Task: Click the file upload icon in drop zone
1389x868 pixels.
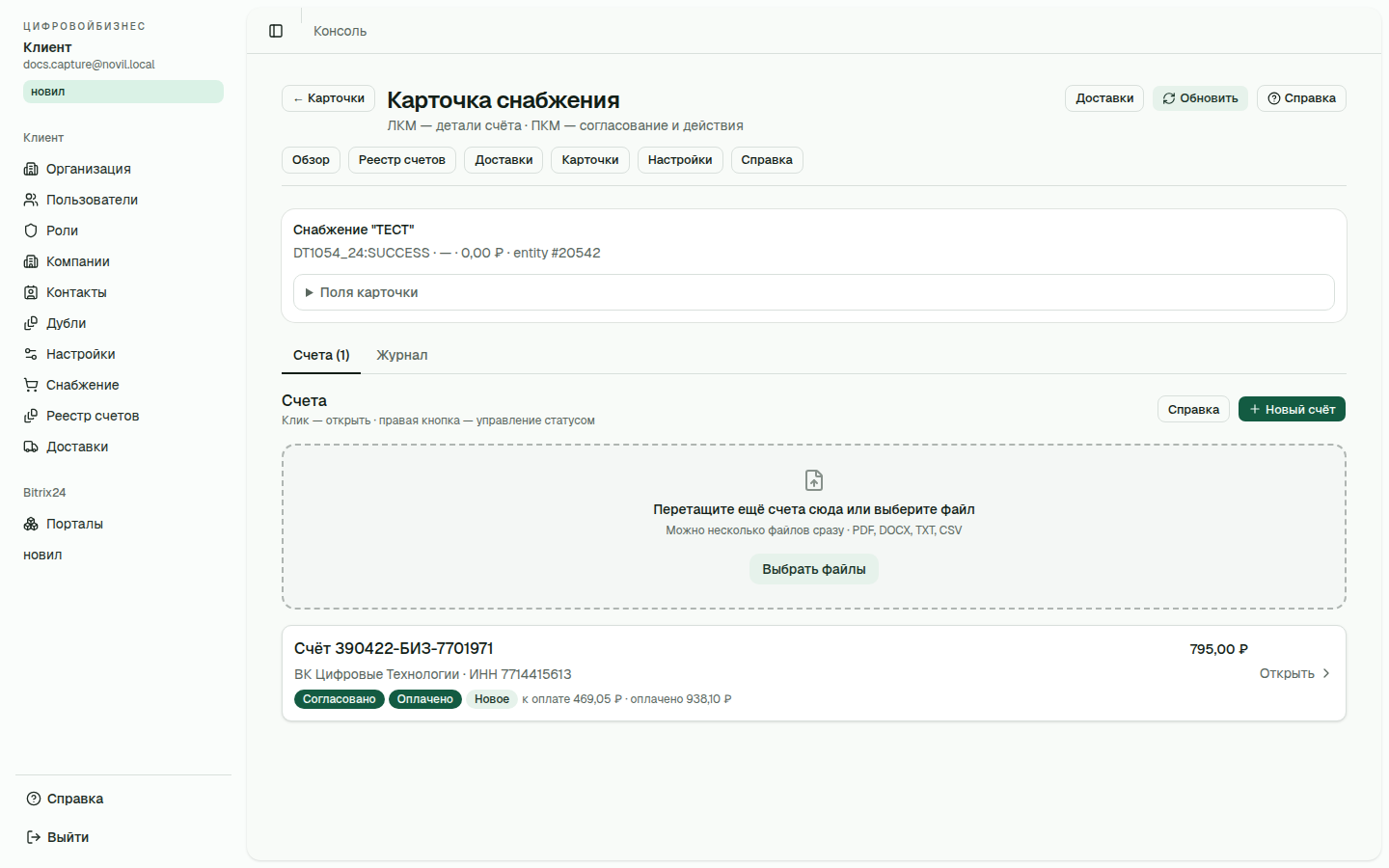Action: click(814, 480)
